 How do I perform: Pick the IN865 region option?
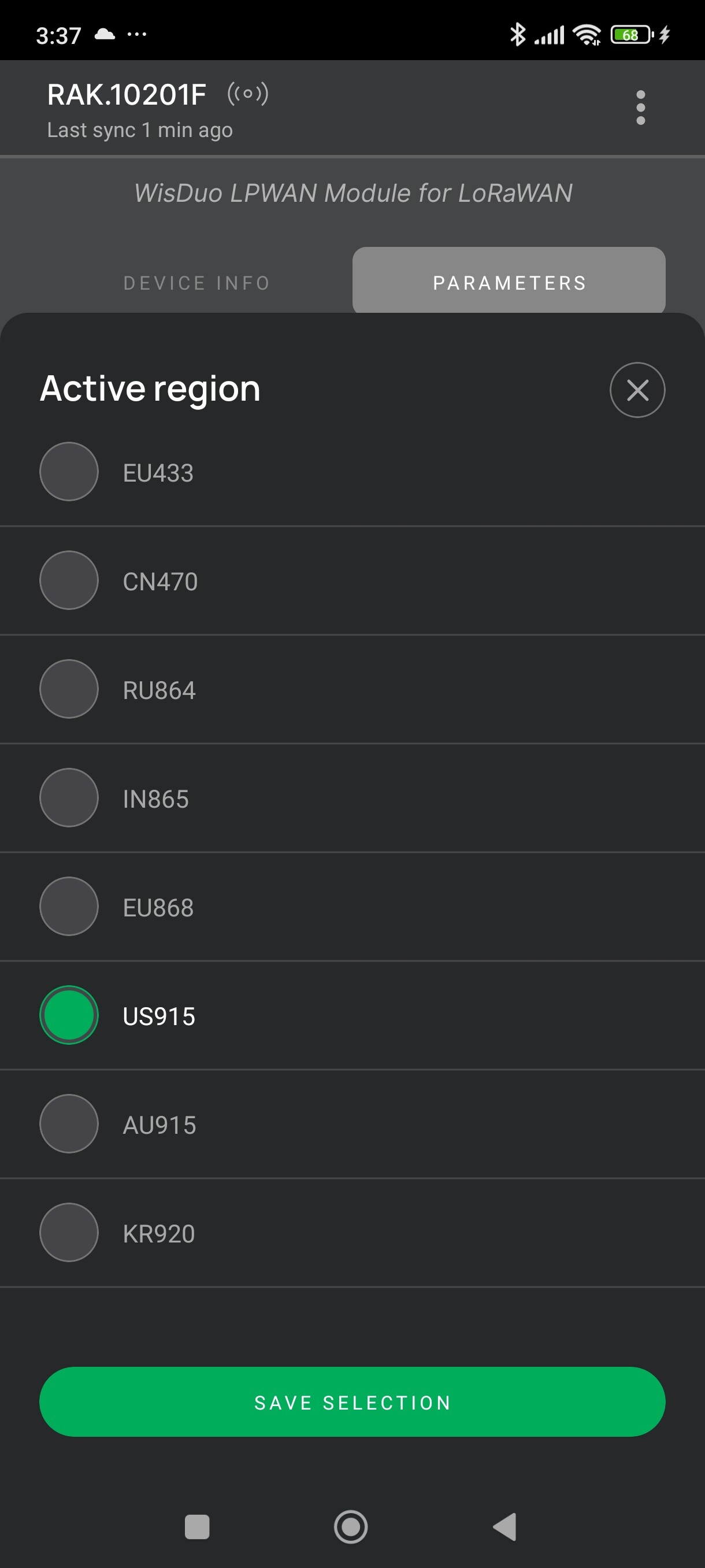pos(69,797)
